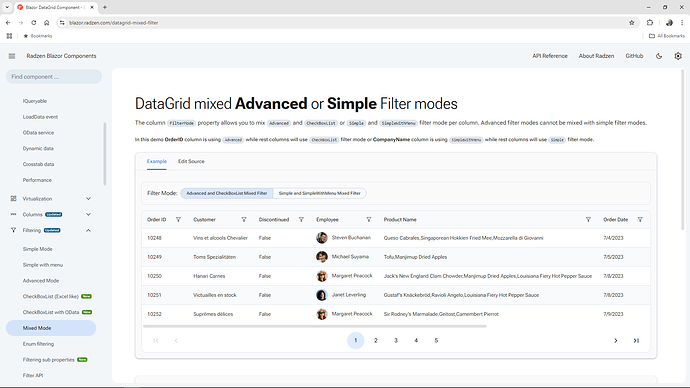The width and height of the screenshot is (690, 388).
Task: Toggle dark mode moon icon
Action: click(659, 56)
